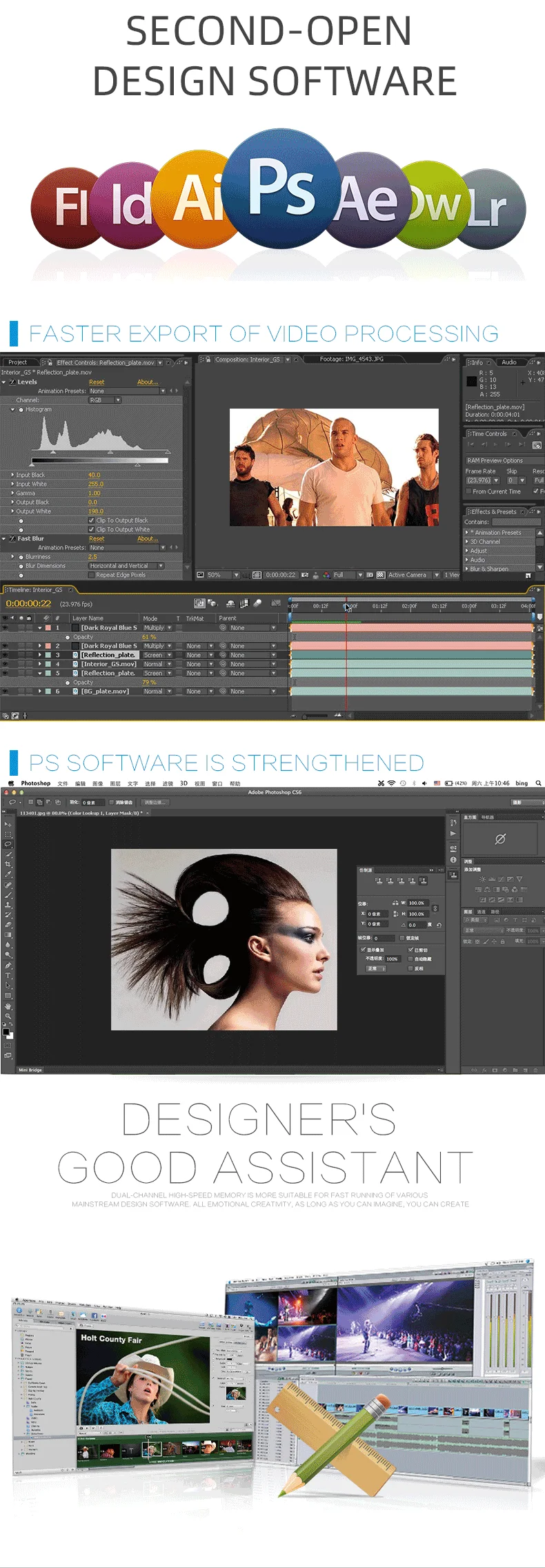Viewport: 545px width, 1568px height.
Task: Click the foreground color swatch in Photoshop
Action: (x=6, y=1032)
